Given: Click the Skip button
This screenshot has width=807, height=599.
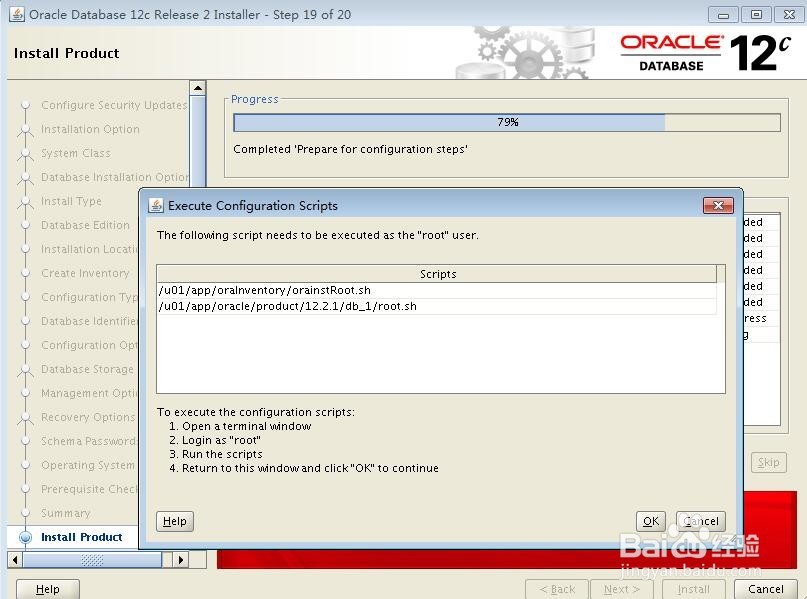Looking at the screenshot, I should tap(768, 463).
